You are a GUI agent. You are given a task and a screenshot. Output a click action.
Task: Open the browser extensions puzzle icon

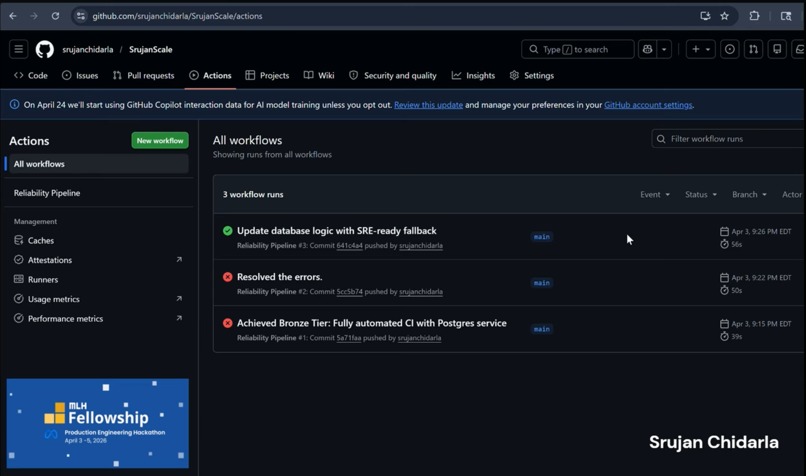tap(754, 16)
